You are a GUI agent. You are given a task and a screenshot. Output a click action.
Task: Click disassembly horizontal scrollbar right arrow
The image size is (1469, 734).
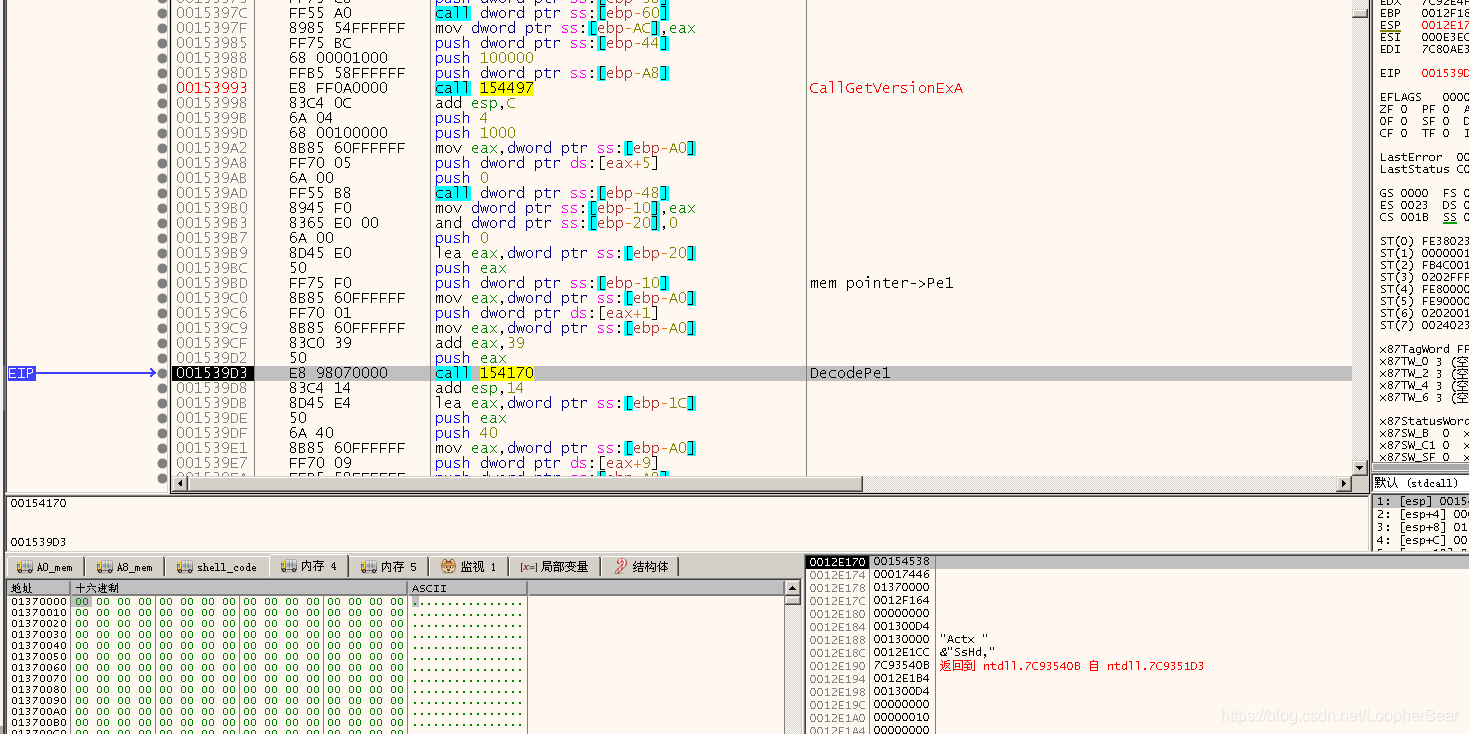tap(1345, 484)
